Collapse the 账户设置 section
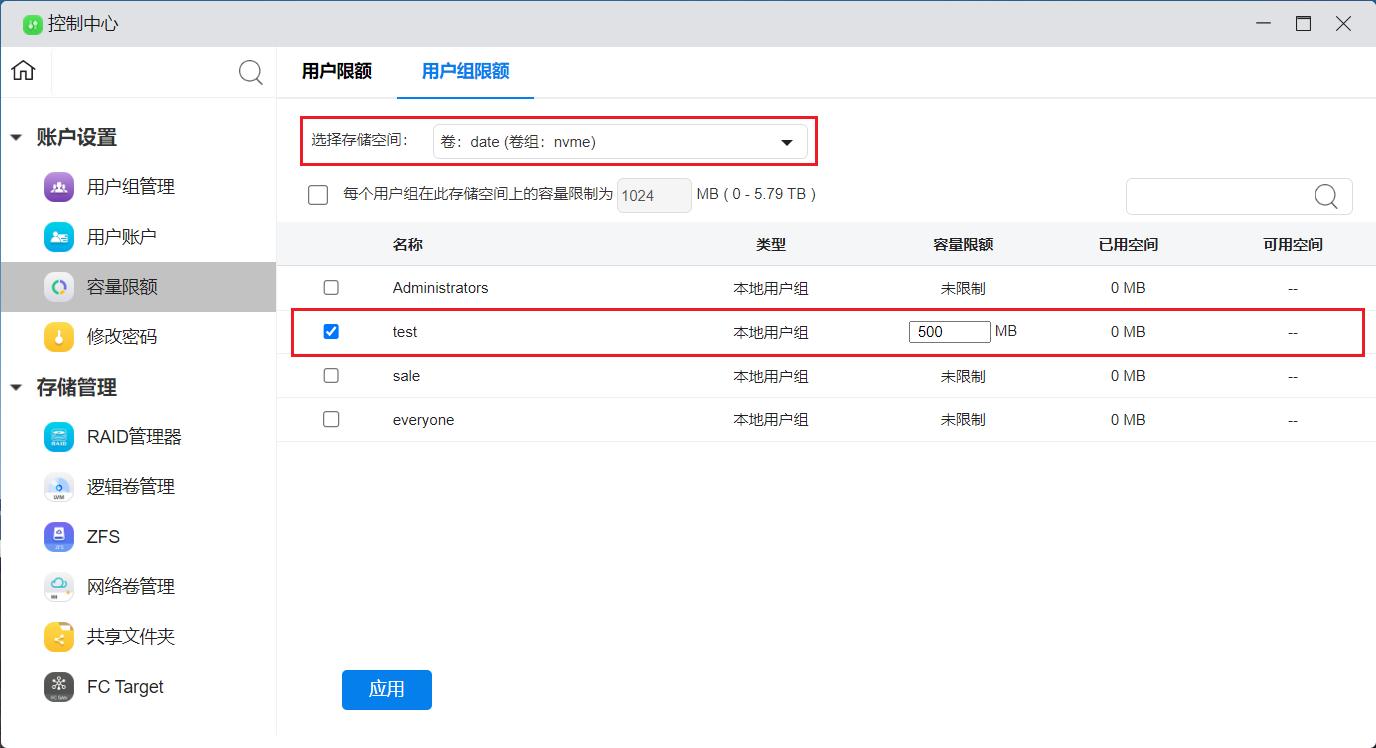This screenshot has width=1376, height=748. click(17, 137)
